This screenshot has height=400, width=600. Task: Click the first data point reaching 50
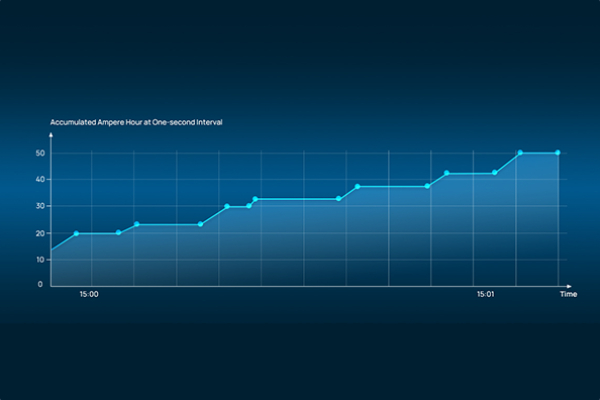click(x=520, y=153)
